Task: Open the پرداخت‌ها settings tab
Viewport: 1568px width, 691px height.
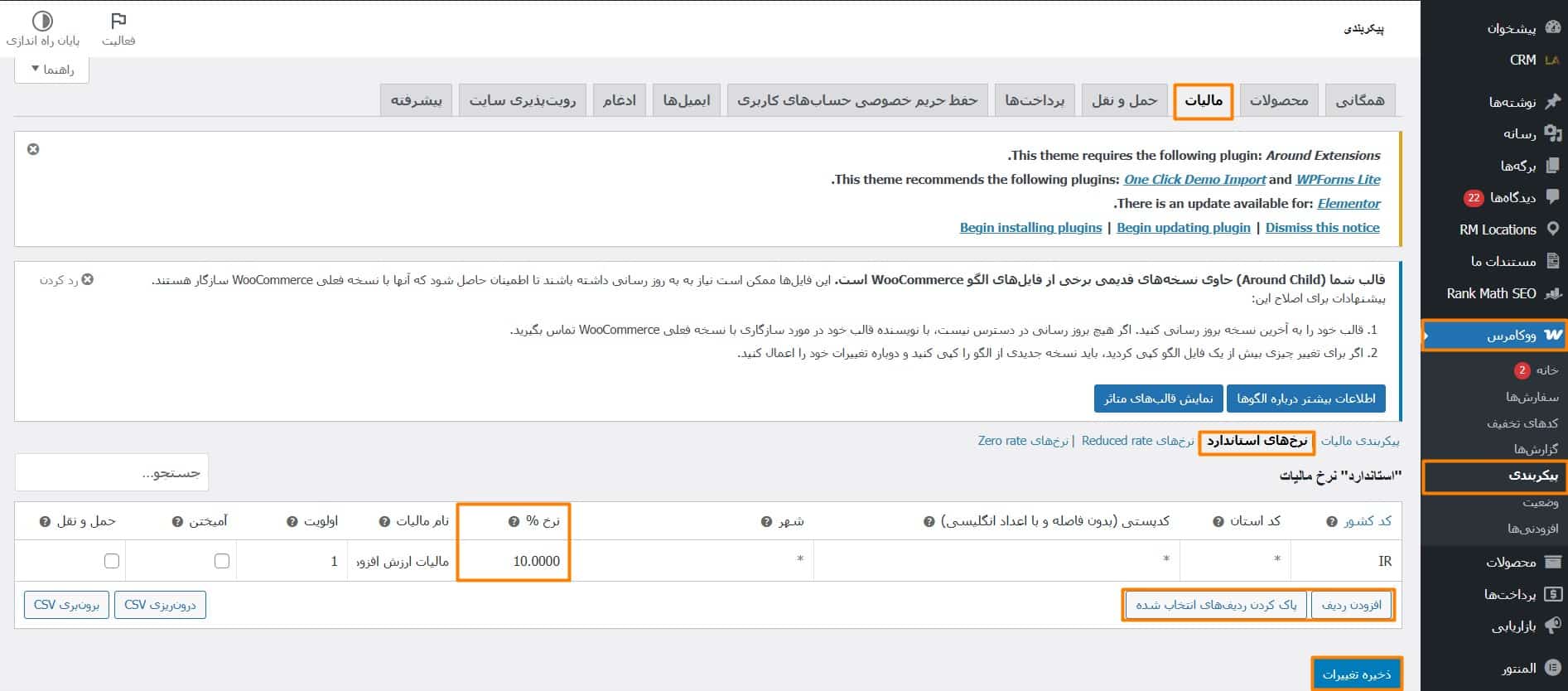Action: pos(1035,100)
